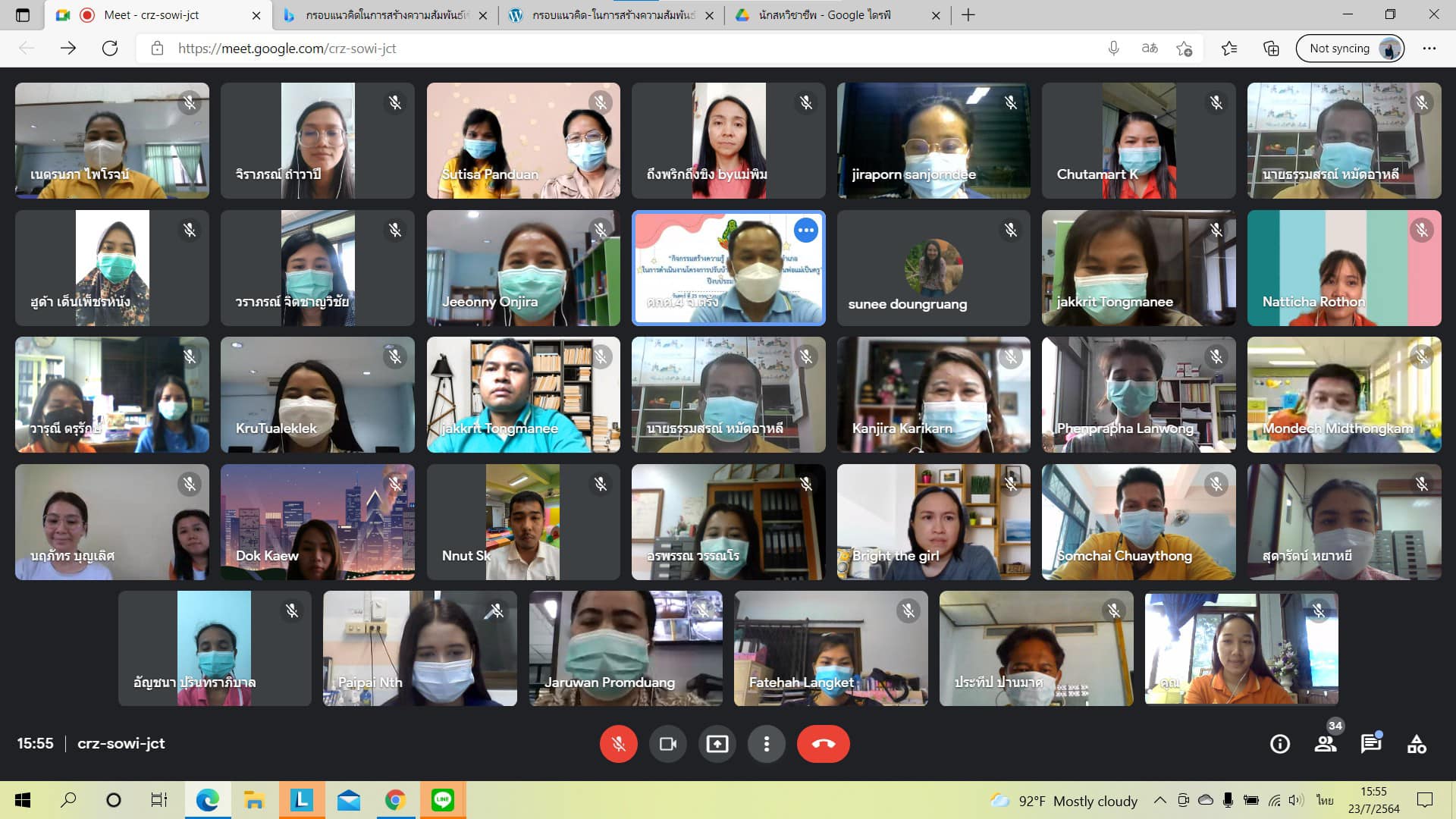
Task: Switch to the Bing search tab
Action: [x=385, y=15]
